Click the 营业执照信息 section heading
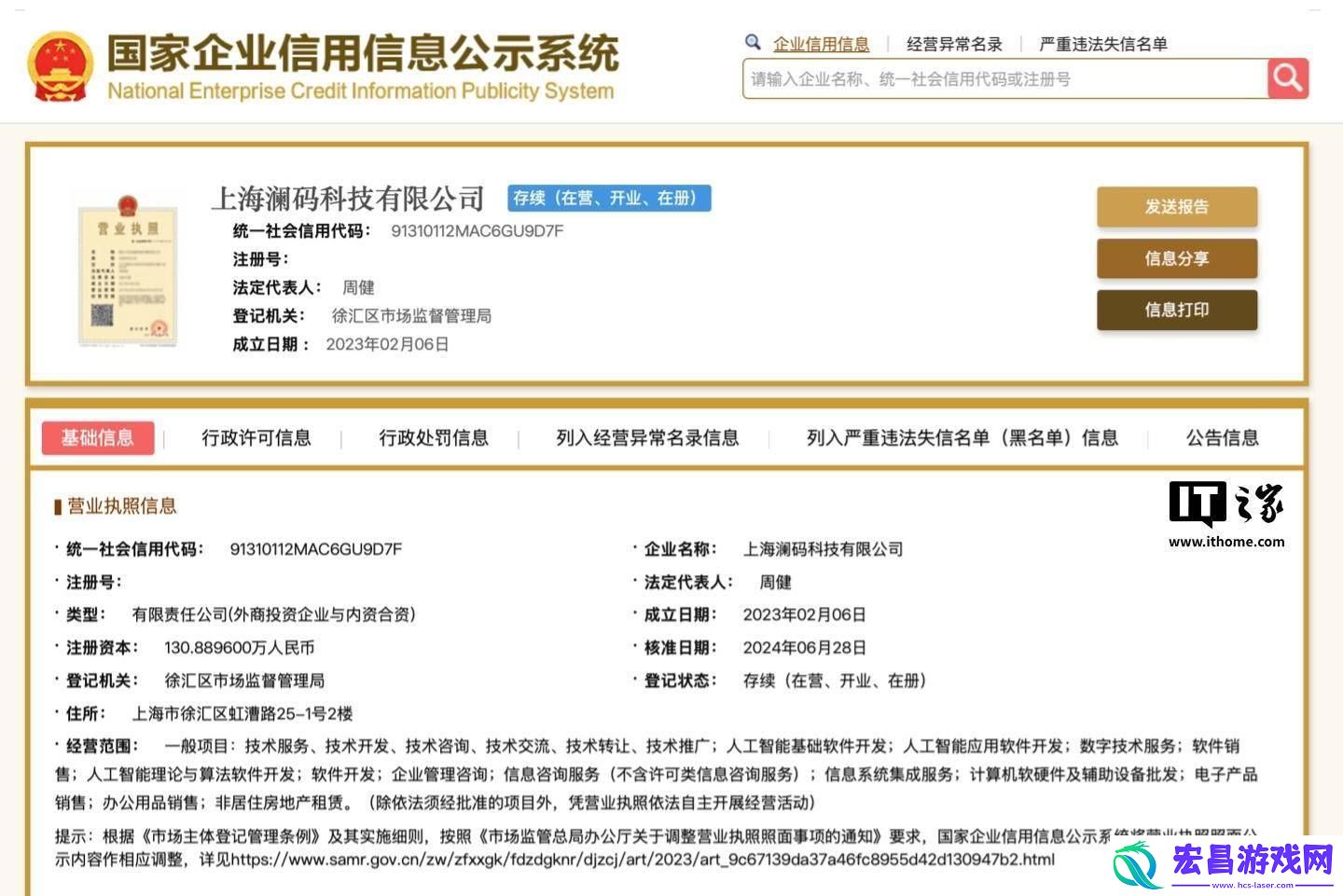The height and width of the screenshot is (896, 1343). [121, 506]
